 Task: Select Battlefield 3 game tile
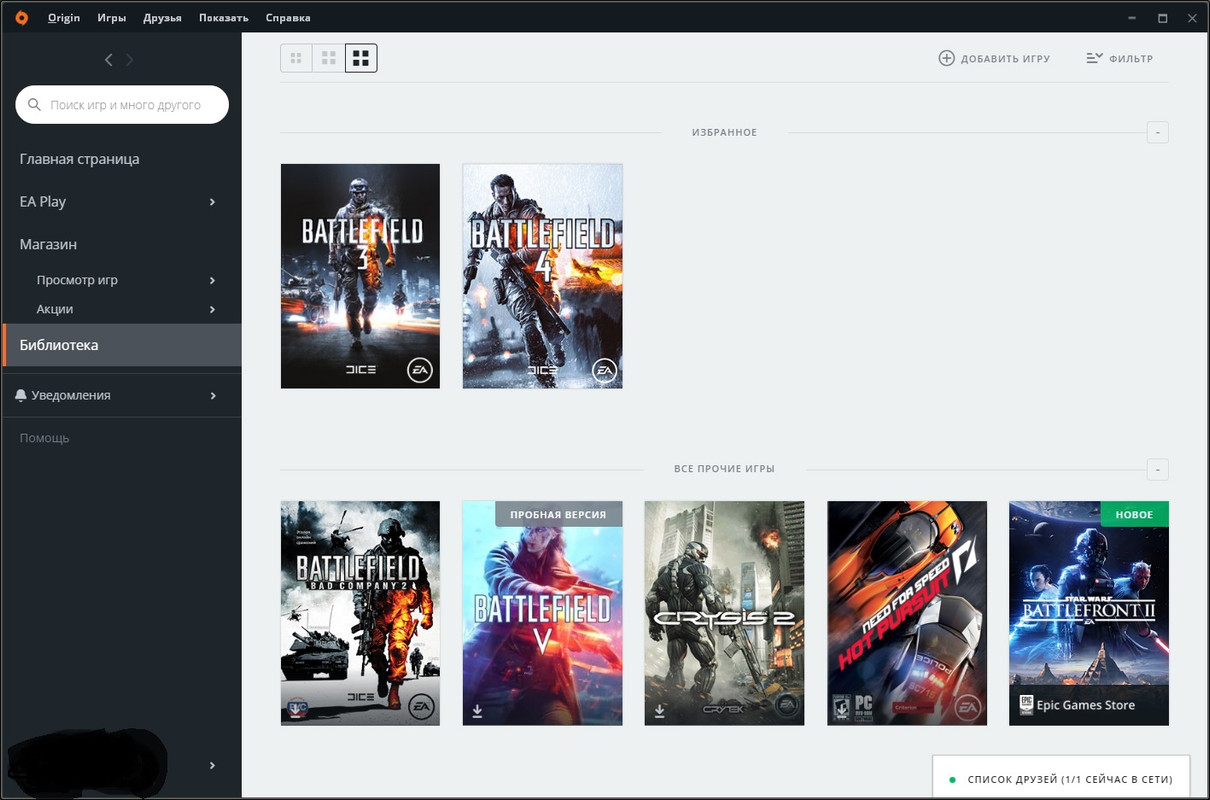pyautogui.click(x=360, y=276)
